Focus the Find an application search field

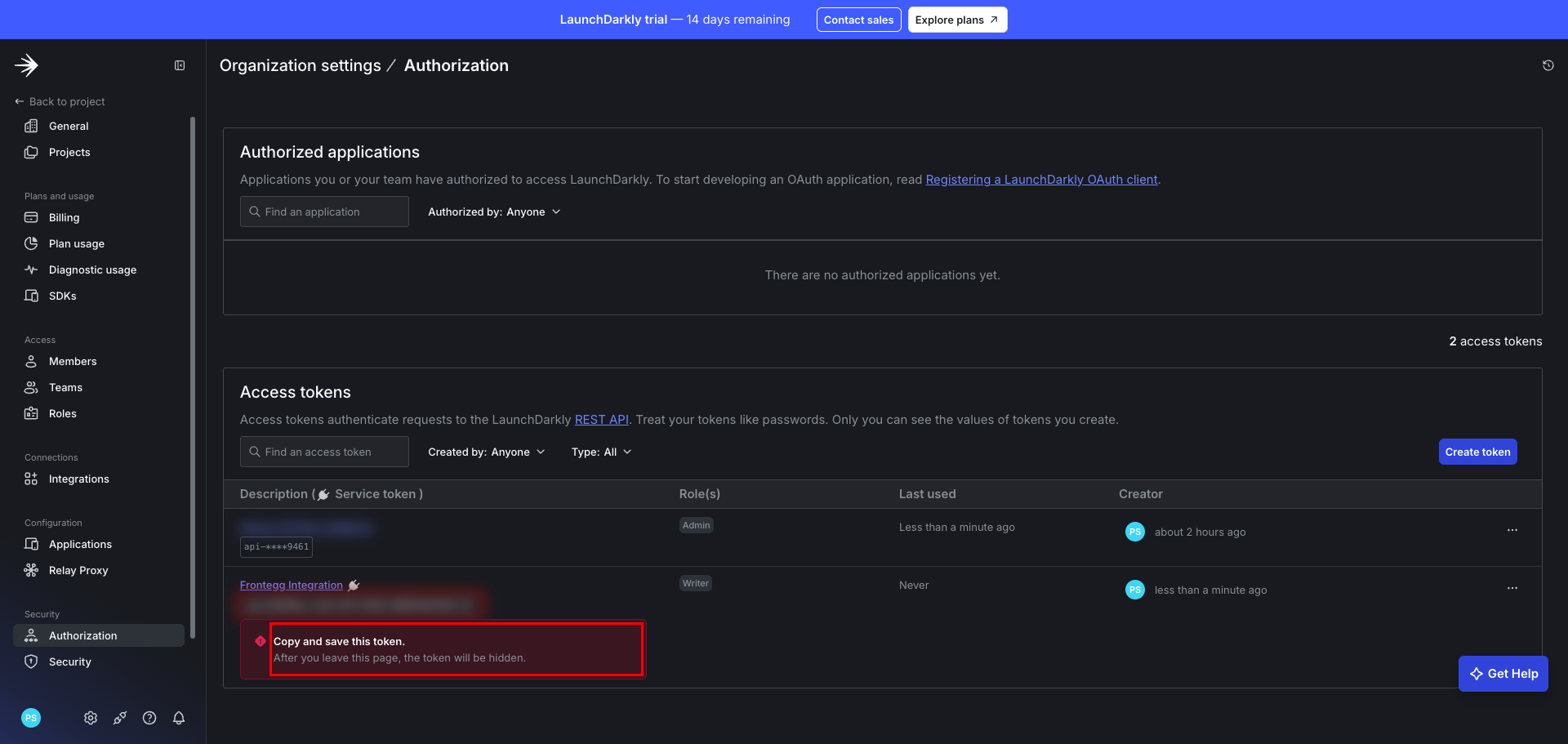(x=324, y=212)
